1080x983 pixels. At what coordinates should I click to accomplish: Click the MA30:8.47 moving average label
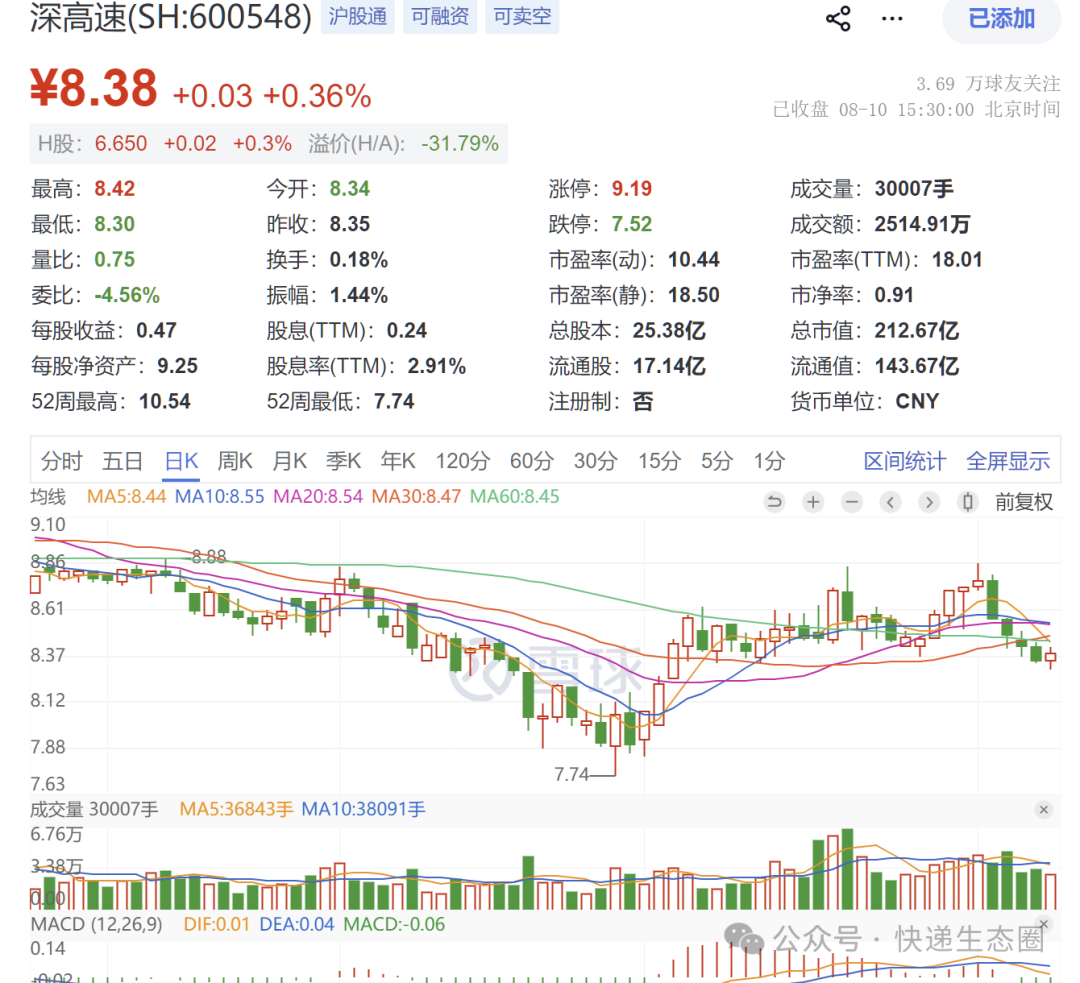tap(416, 497)
